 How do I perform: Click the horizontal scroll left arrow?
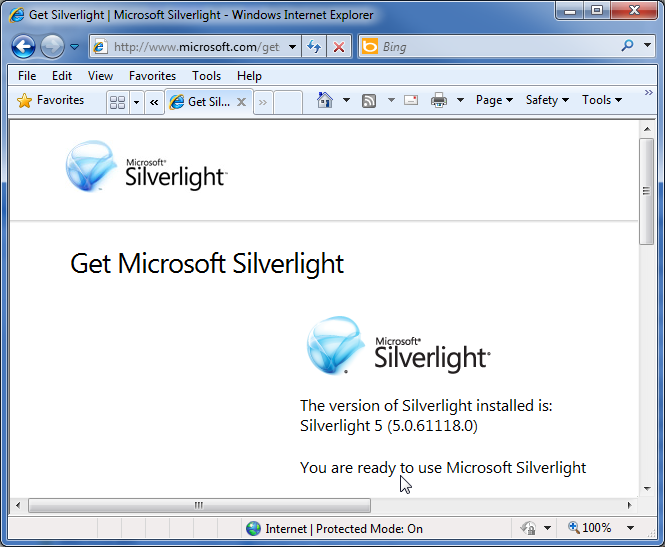(18, 505)
